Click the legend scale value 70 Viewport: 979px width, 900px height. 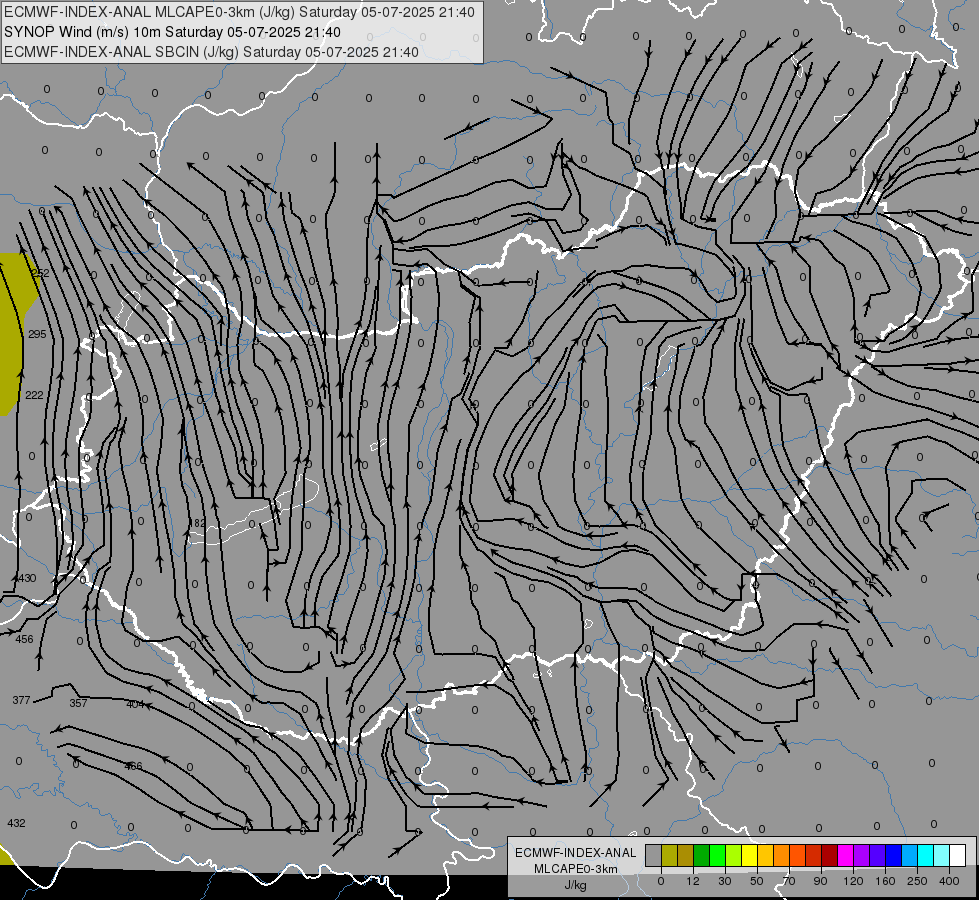point(789,882)
